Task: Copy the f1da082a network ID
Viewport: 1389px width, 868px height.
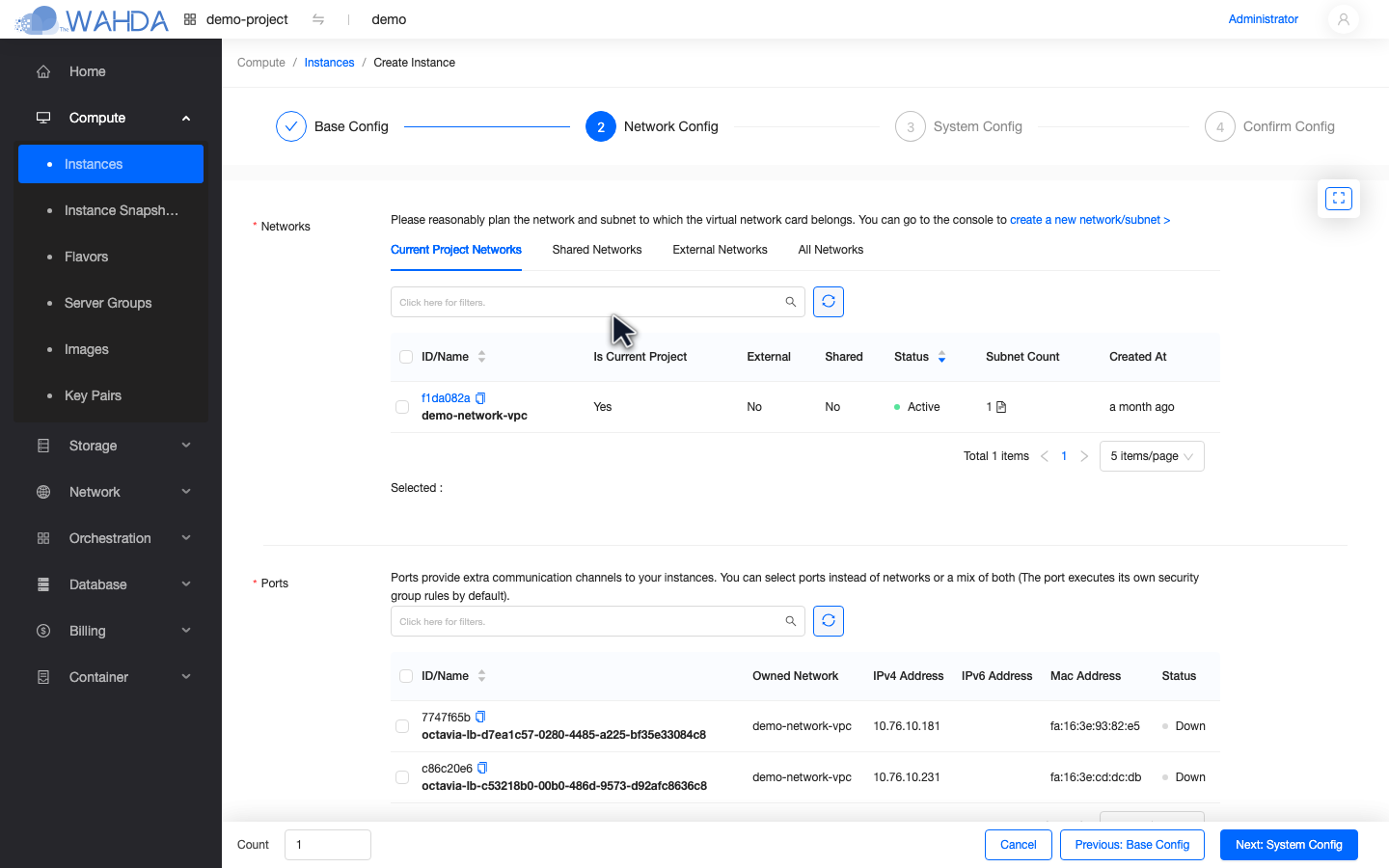Action: point(480,398)
